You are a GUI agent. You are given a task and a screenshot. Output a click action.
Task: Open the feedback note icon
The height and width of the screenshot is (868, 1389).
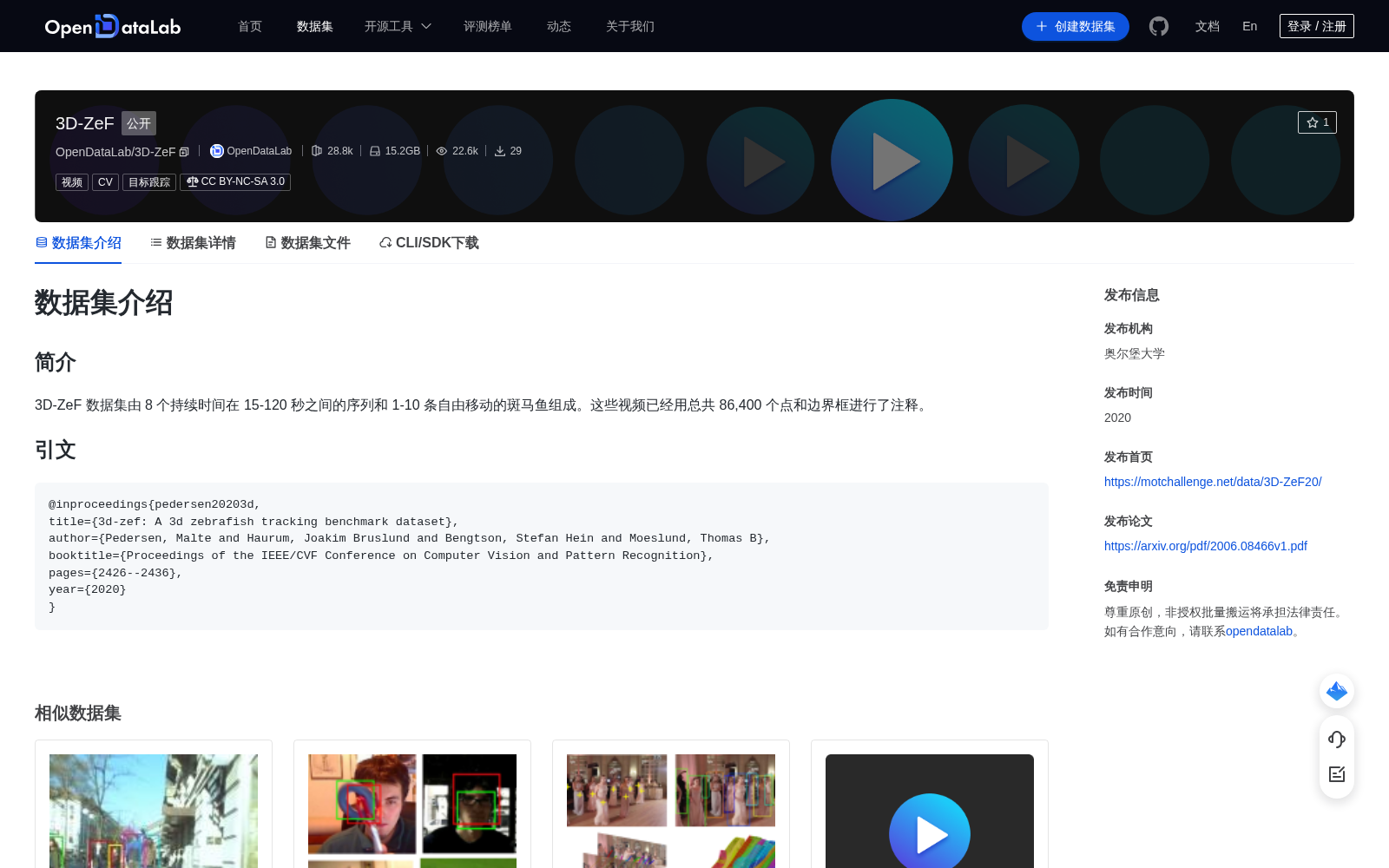point(1337,774)
